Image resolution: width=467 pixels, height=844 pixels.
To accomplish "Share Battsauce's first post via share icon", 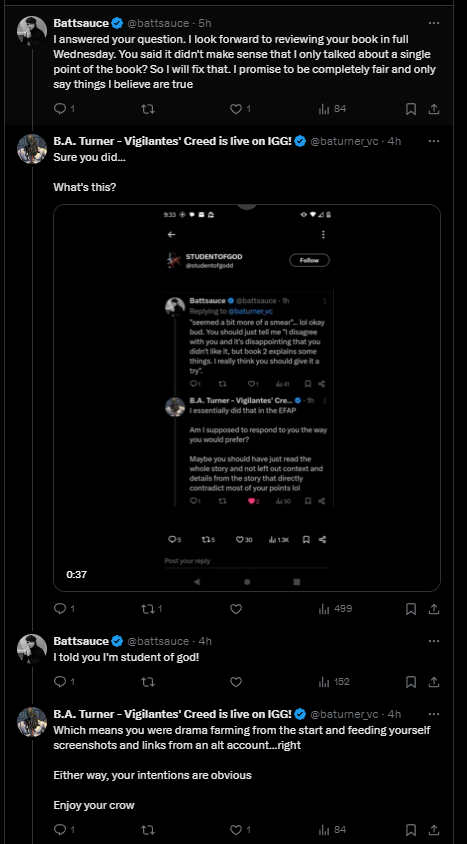I will 434,109.
